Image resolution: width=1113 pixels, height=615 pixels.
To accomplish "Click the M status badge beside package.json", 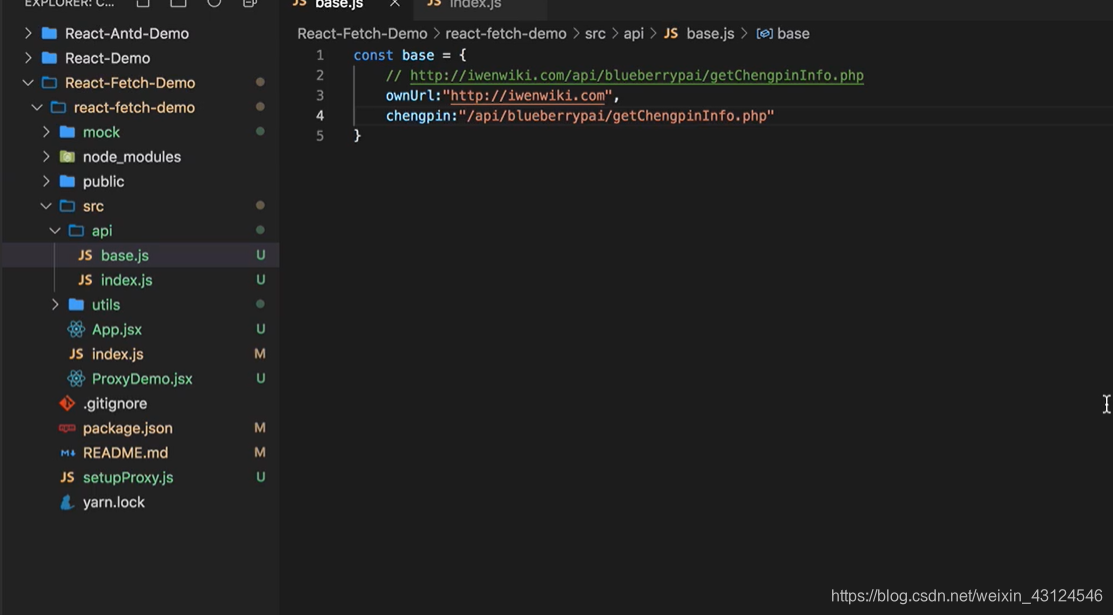I will click(x=260, y=428).
